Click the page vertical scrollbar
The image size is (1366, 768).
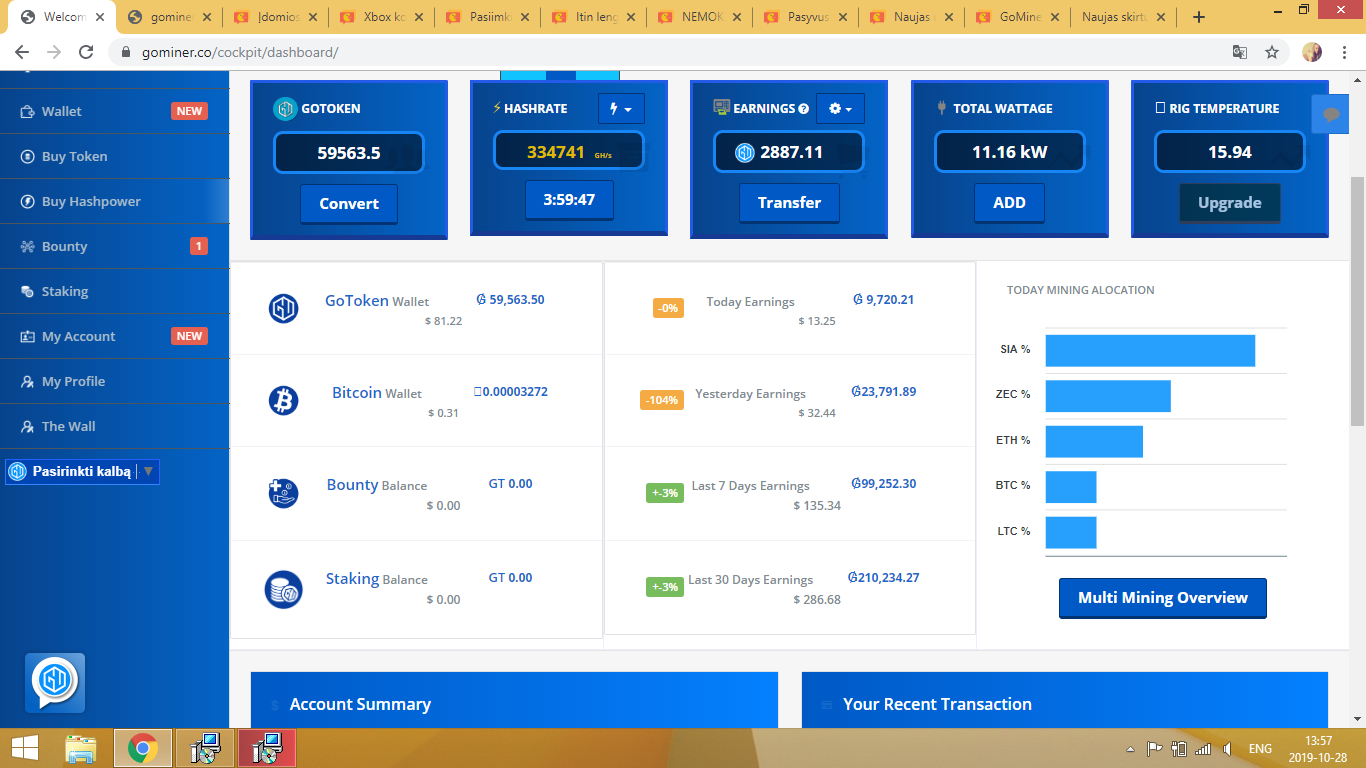pos(1357,300)
